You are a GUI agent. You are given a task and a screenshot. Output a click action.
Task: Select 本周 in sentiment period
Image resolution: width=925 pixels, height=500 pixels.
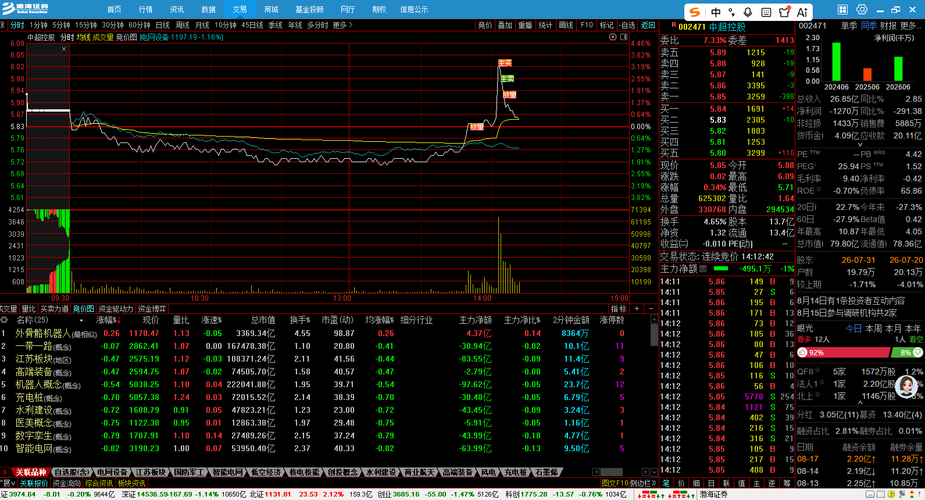[874, 328]
